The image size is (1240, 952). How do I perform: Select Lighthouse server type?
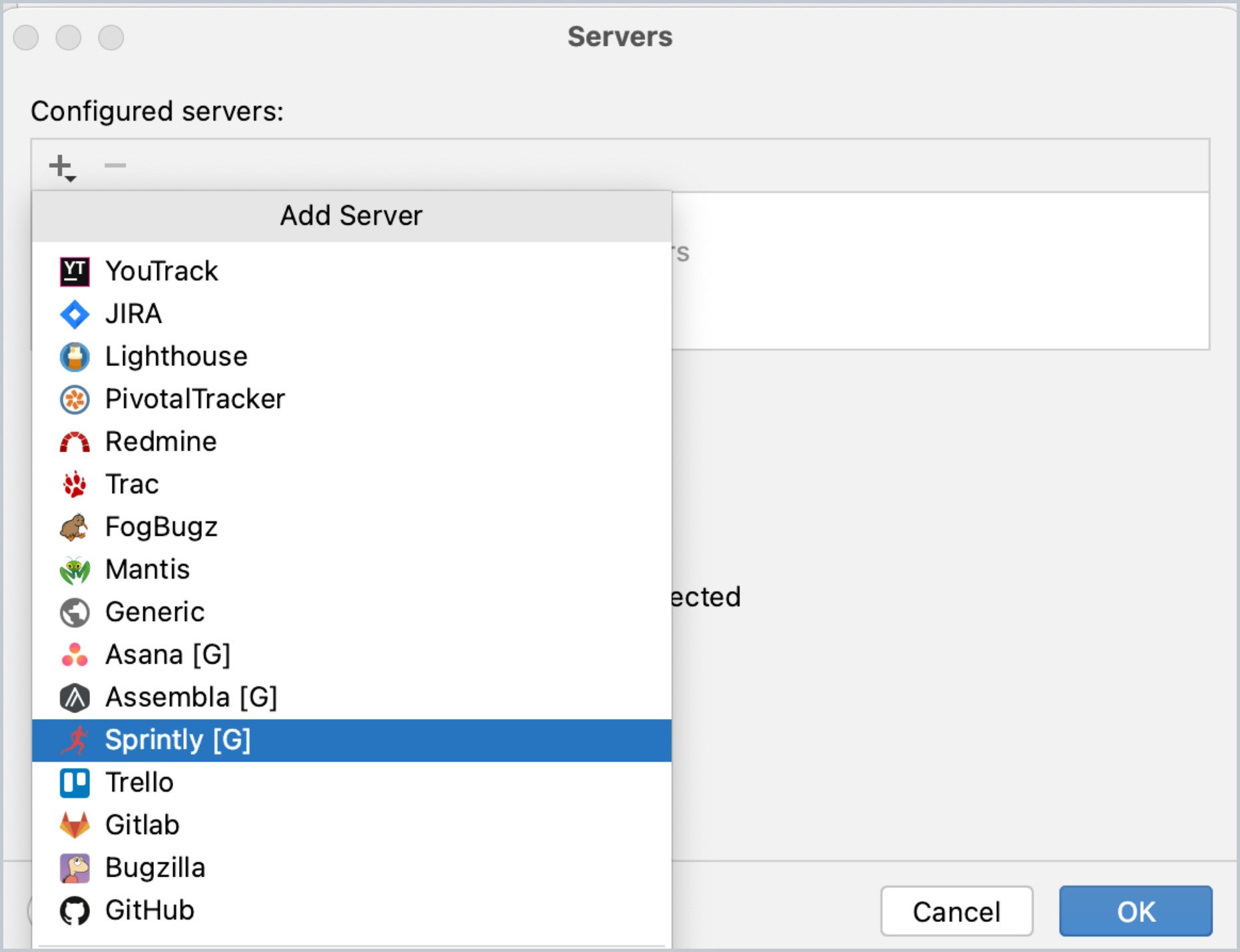[x=352, y=357]
